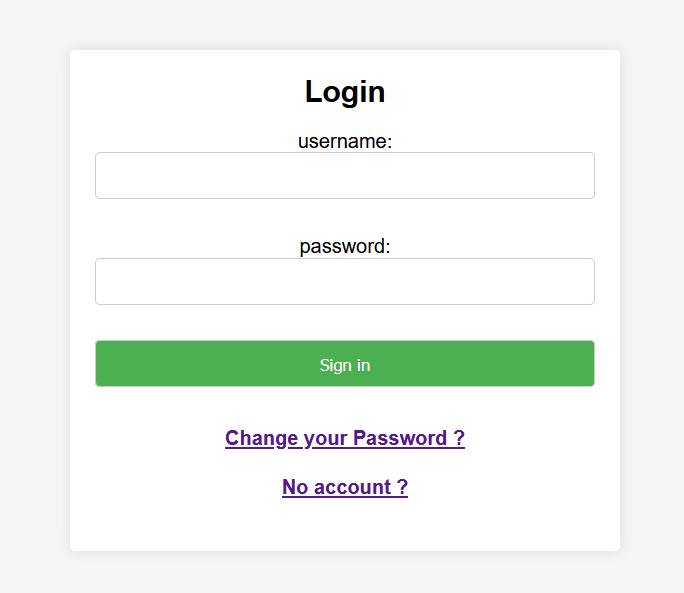Click the password label text

tap(345, 247)
